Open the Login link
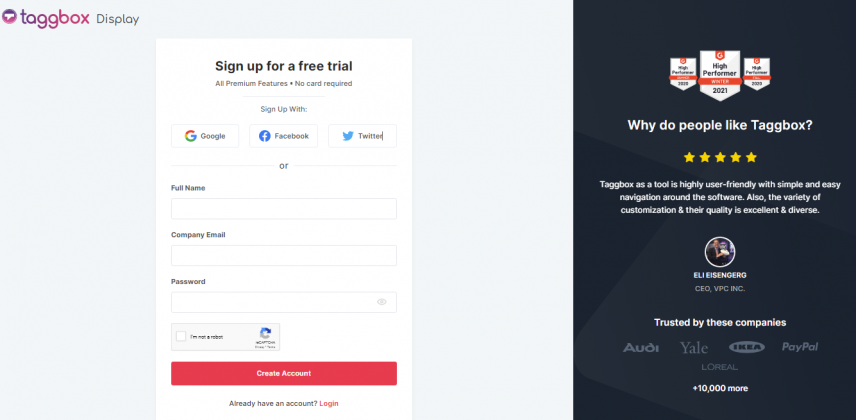 tap(329, 404)
